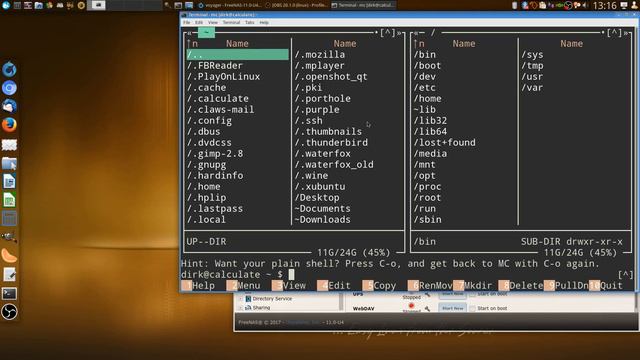
Task: Open the GIMP icon in the dock
Action: [x=9, y=237]
